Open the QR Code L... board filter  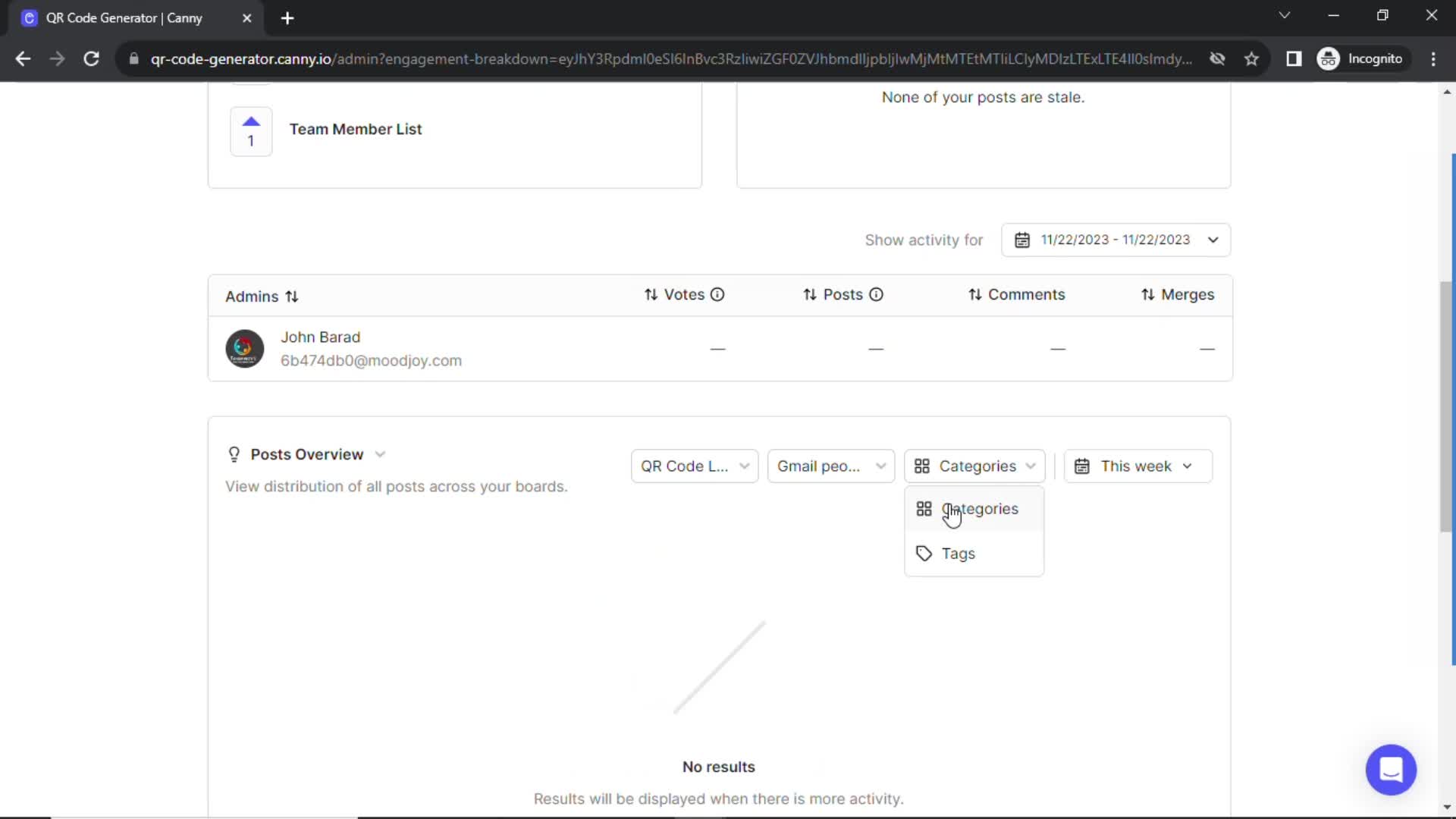pyautogui.click(x=693, y=465)
